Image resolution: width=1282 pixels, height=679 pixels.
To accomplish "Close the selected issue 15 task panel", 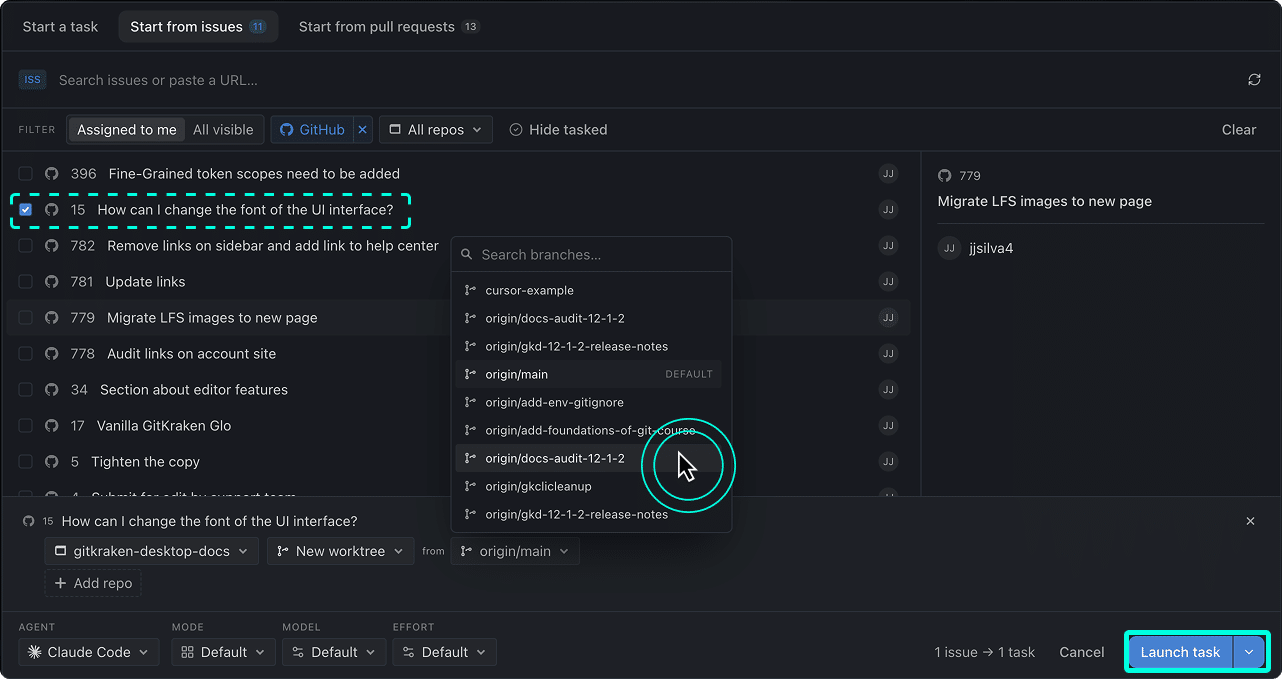I will tap(1250, 521).
